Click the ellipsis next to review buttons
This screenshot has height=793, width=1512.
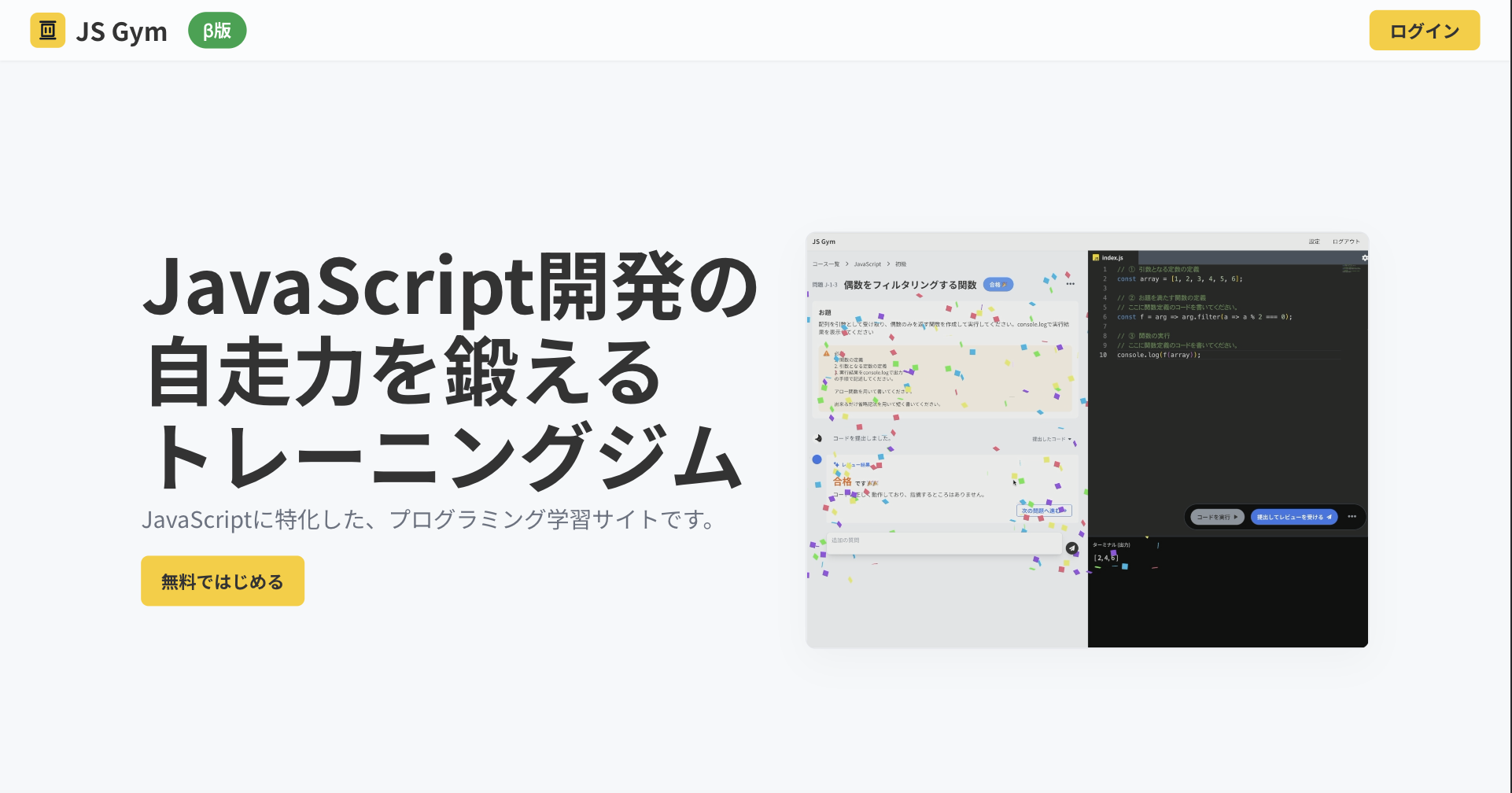point(1352,517)
